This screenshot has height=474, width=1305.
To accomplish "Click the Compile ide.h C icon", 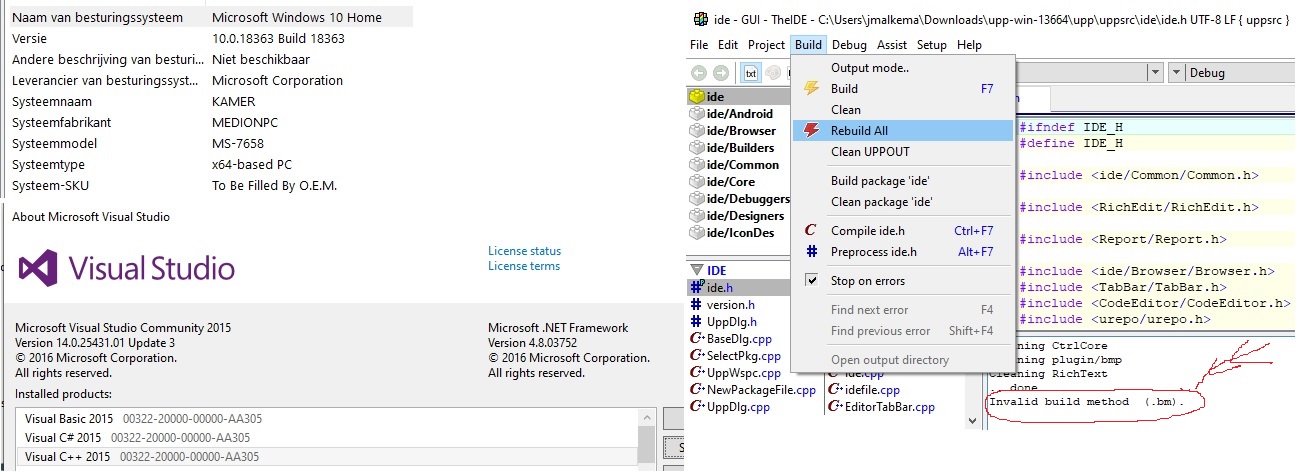I will click(811, 231).
